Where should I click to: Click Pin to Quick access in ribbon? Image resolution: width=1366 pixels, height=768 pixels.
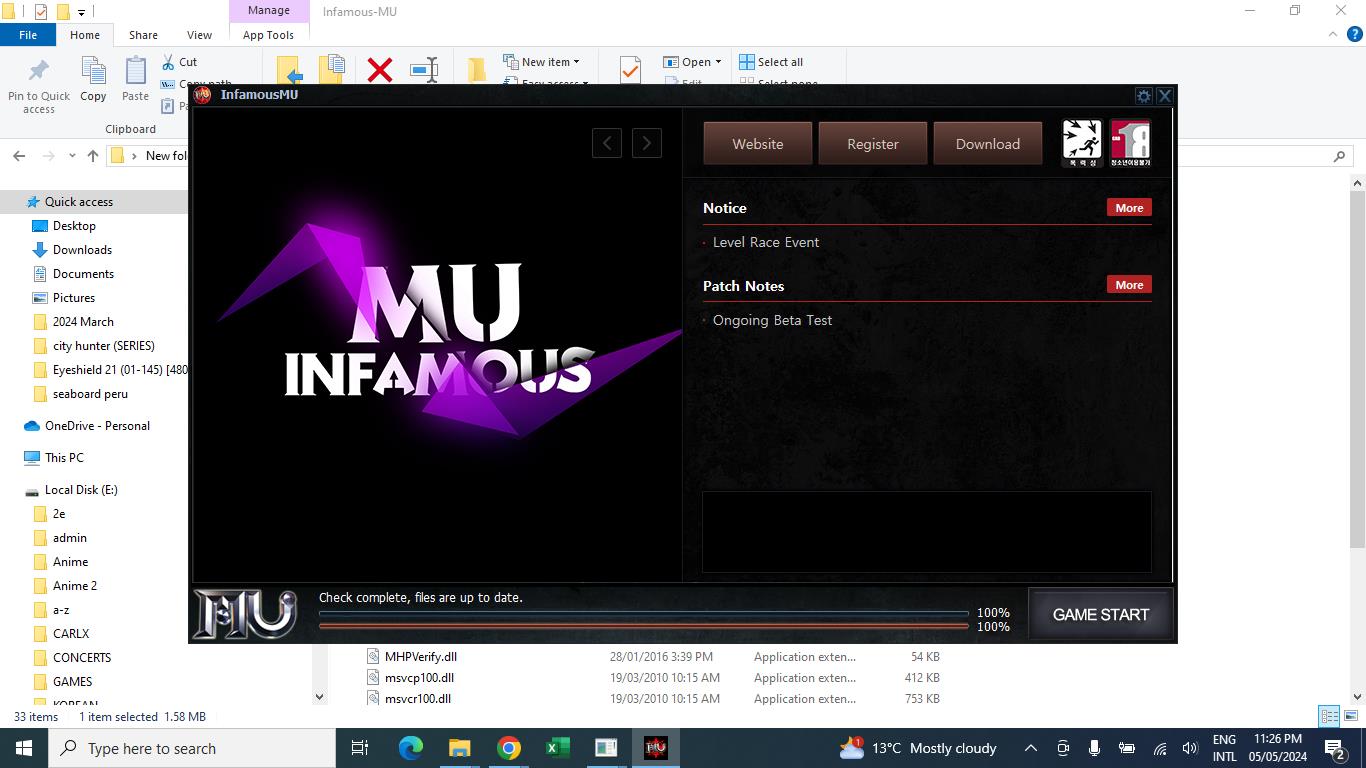coord(39,85)
